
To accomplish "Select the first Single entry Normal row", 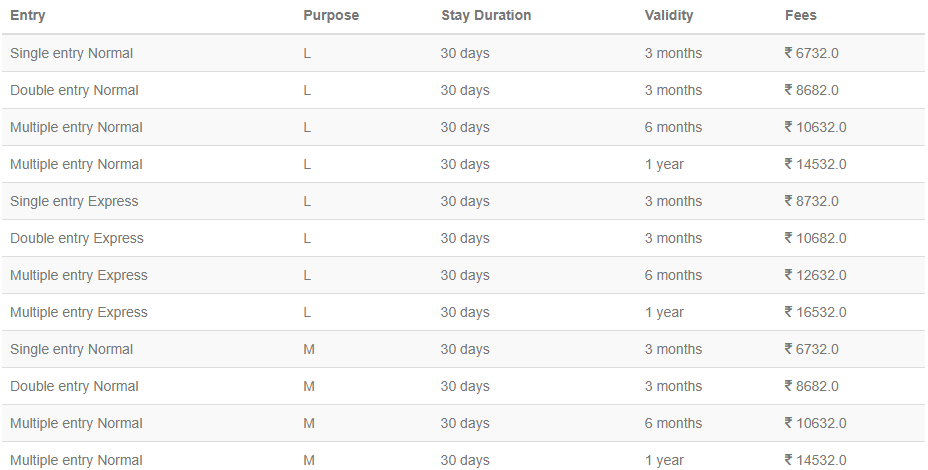I will click(x=463, y=53).
